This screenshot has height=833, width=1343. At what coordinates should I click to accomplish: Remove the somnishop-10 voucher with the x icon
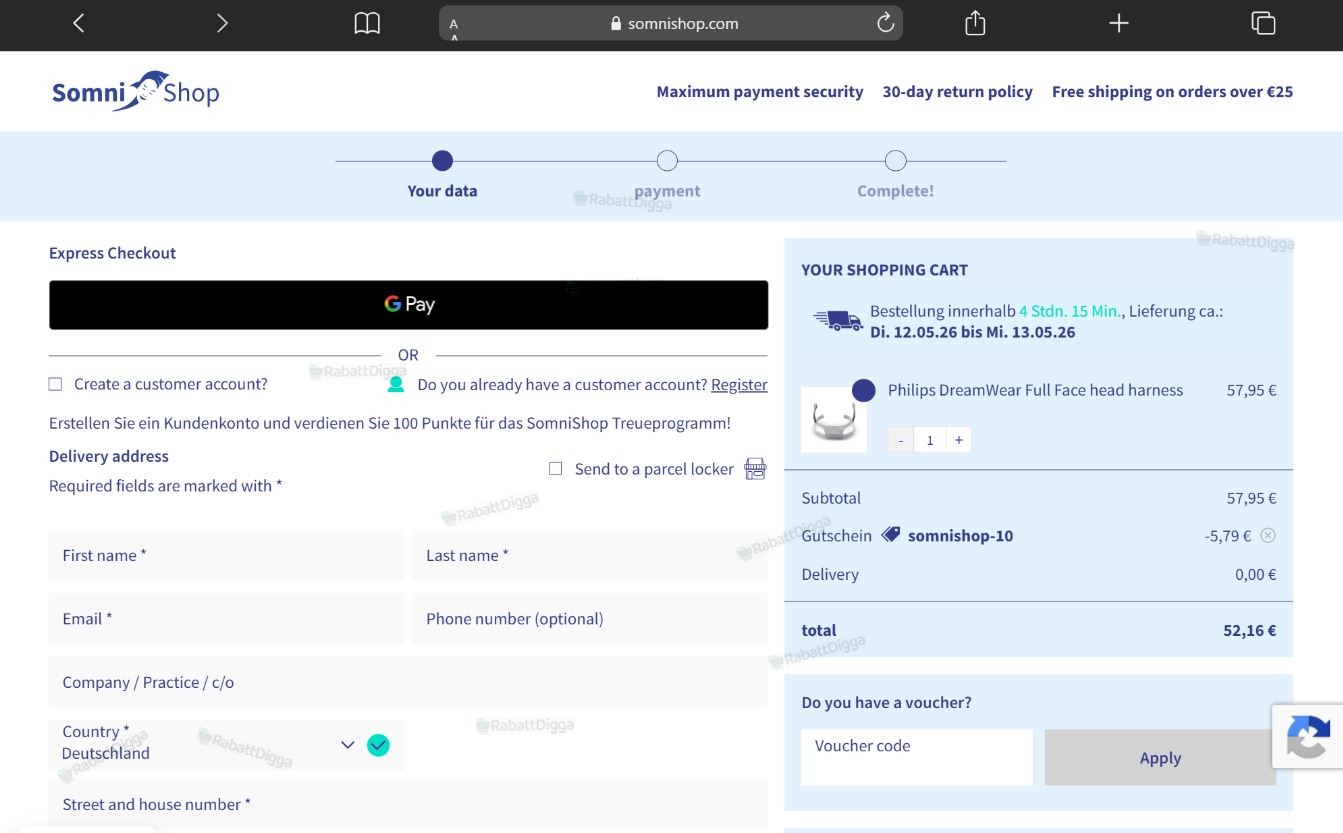[x=1268, y=535]
